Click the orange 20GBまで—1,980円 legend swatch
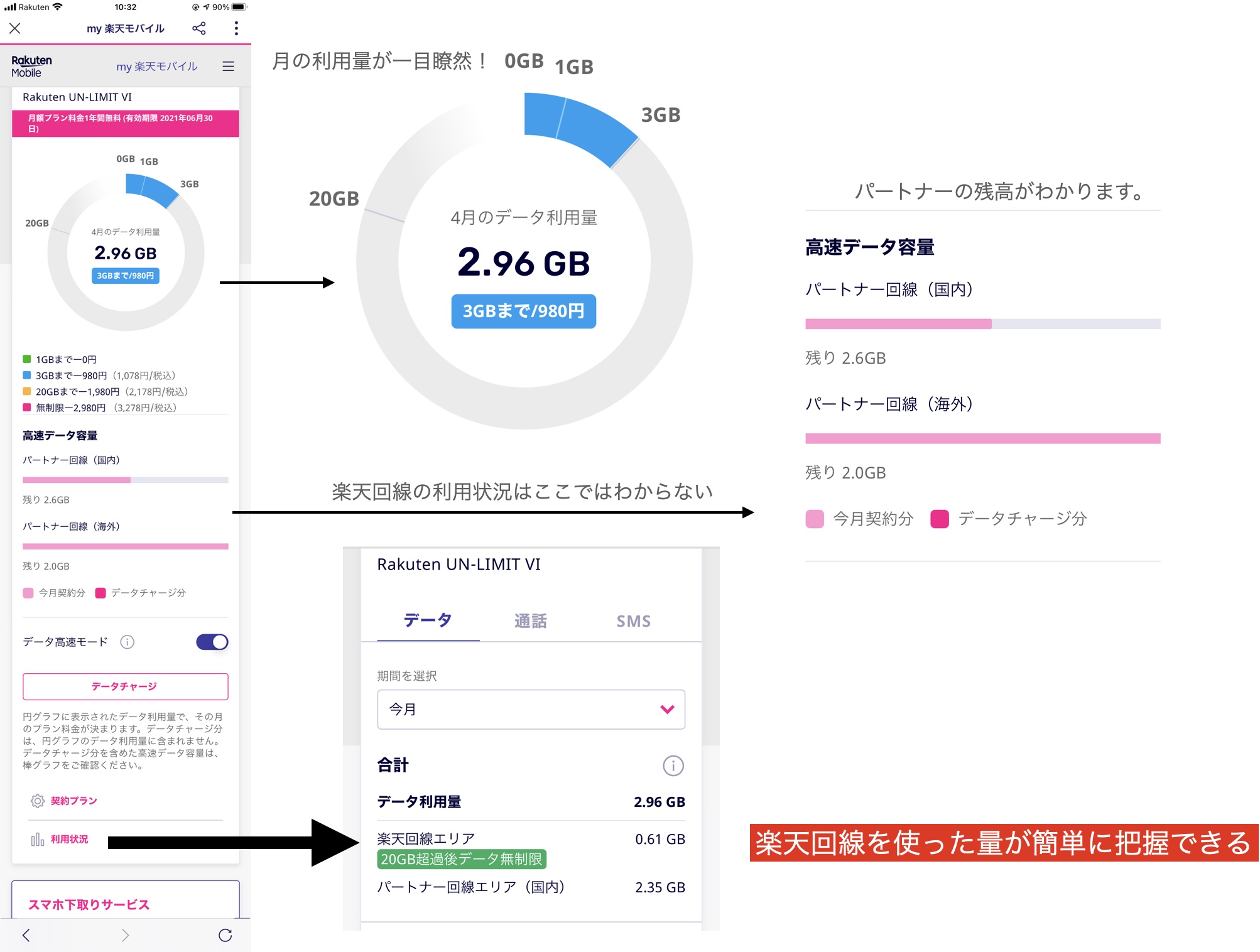This screenshot has height=952, width=1260. [27, 391]
